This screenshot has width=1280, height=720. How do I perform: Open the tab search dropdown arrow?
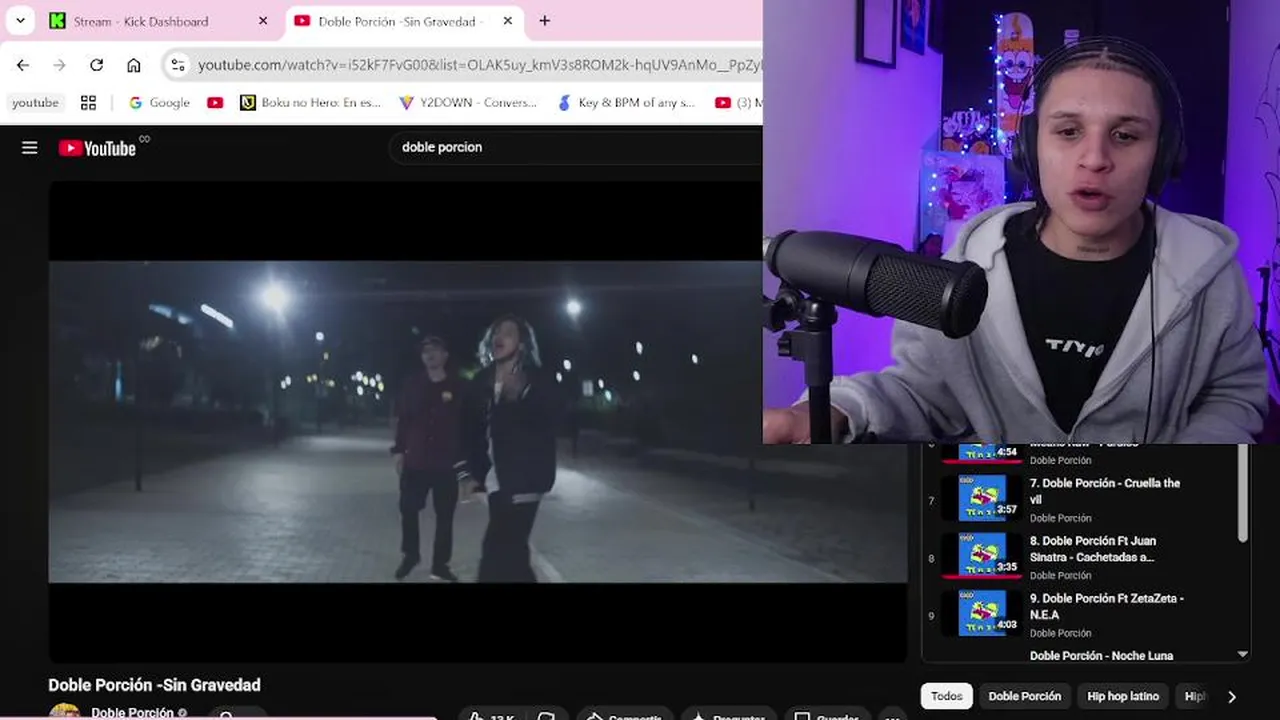tap(20, 21)
